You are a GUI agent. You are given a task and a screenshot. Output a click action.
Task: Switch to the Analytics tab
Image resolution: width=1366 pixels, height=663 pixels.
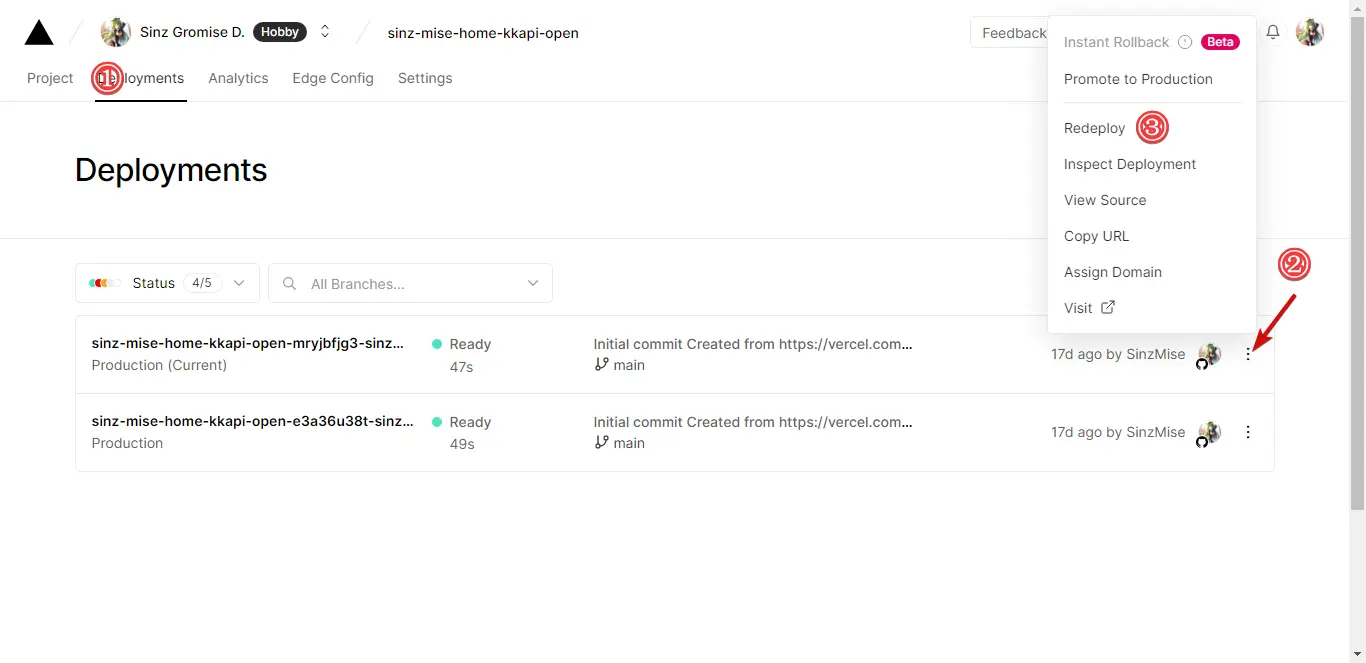coord(238,78)
